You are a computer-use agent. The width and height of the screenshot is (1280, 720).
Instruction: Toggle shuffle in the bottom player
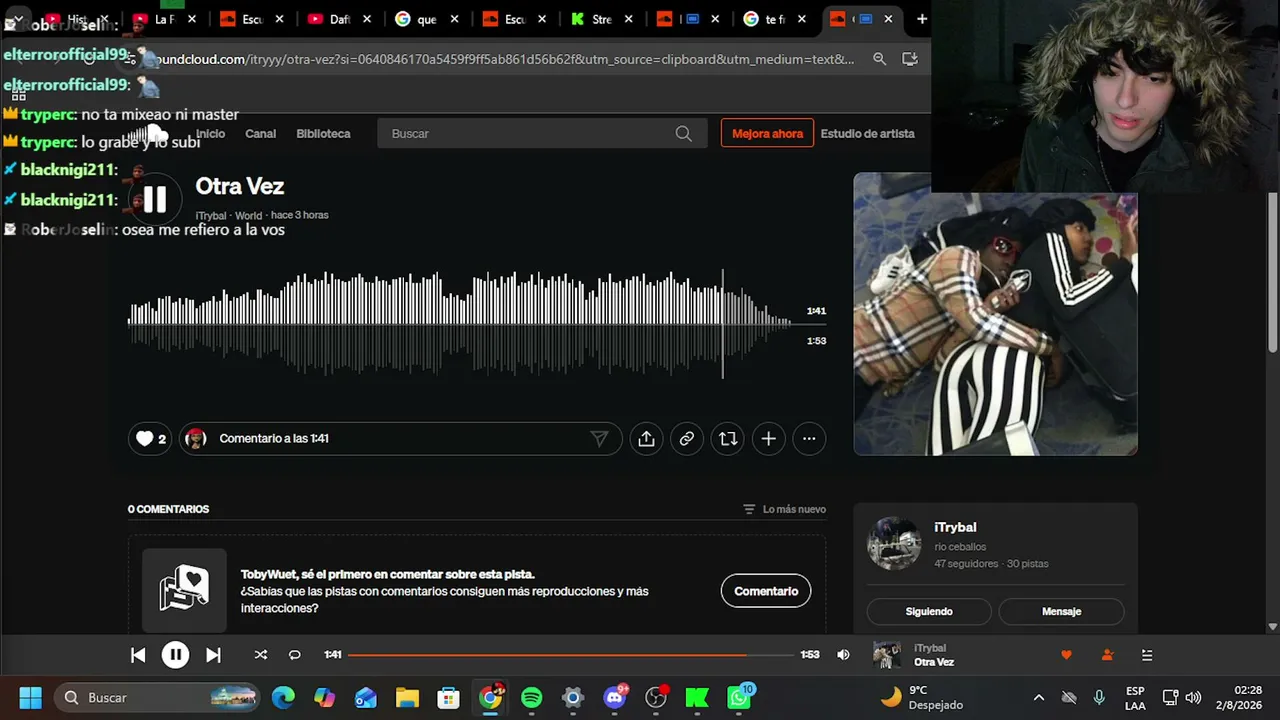[x=261, y=655]
